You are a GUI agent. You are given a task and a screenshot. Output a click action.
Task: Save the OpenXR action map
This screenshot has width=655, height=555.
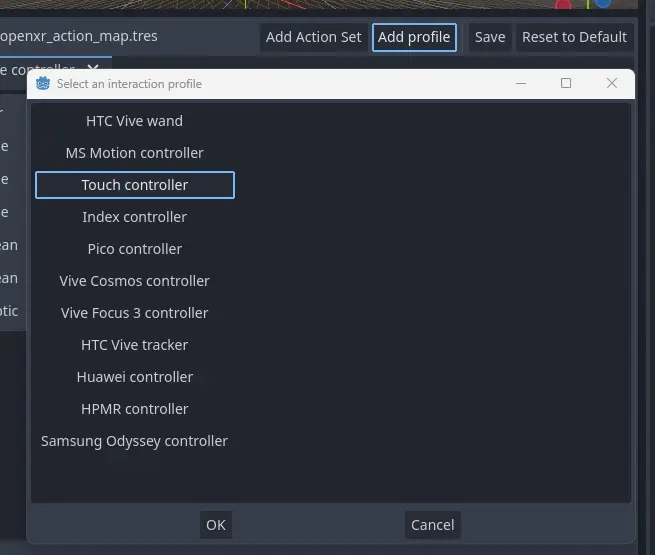[489, 37]
